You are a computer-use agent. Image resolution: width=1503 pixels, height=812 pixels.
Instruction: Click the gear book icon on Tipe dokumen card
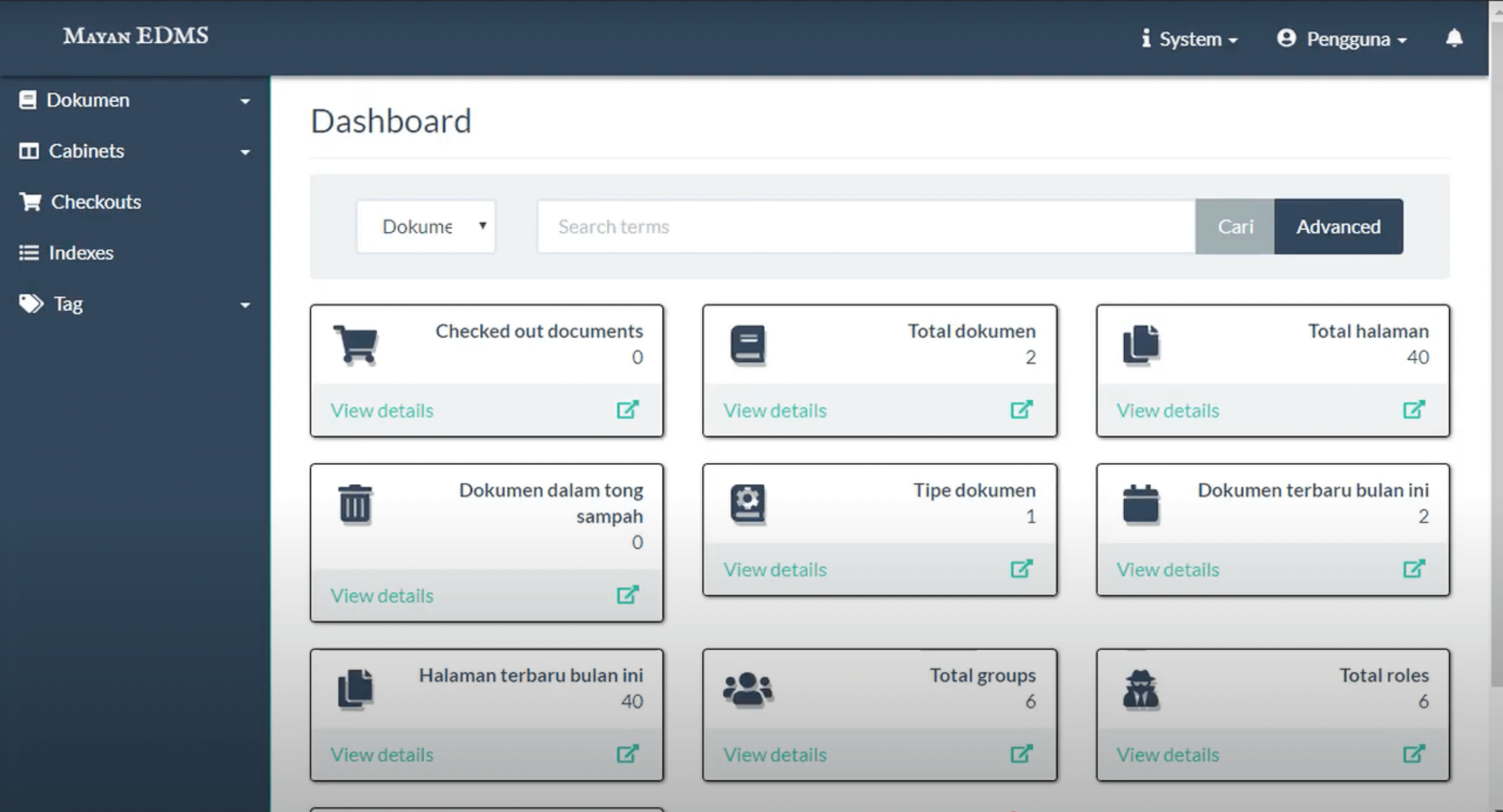pyautogui.click(x=748, y=504)
